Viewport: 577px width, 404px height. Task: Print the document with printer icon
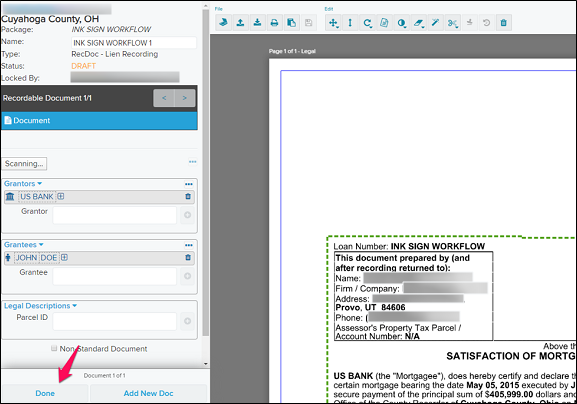(274, 23)
